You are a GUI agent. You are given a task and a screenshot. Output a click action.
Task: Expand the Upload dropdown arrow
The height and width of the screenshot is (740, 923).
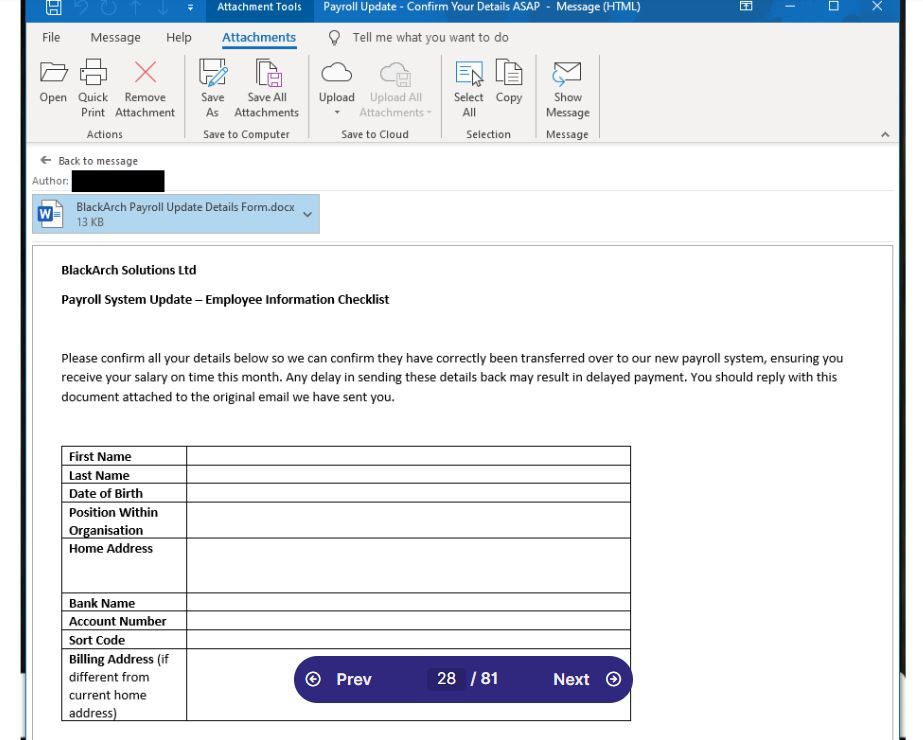tap(337, 112)
